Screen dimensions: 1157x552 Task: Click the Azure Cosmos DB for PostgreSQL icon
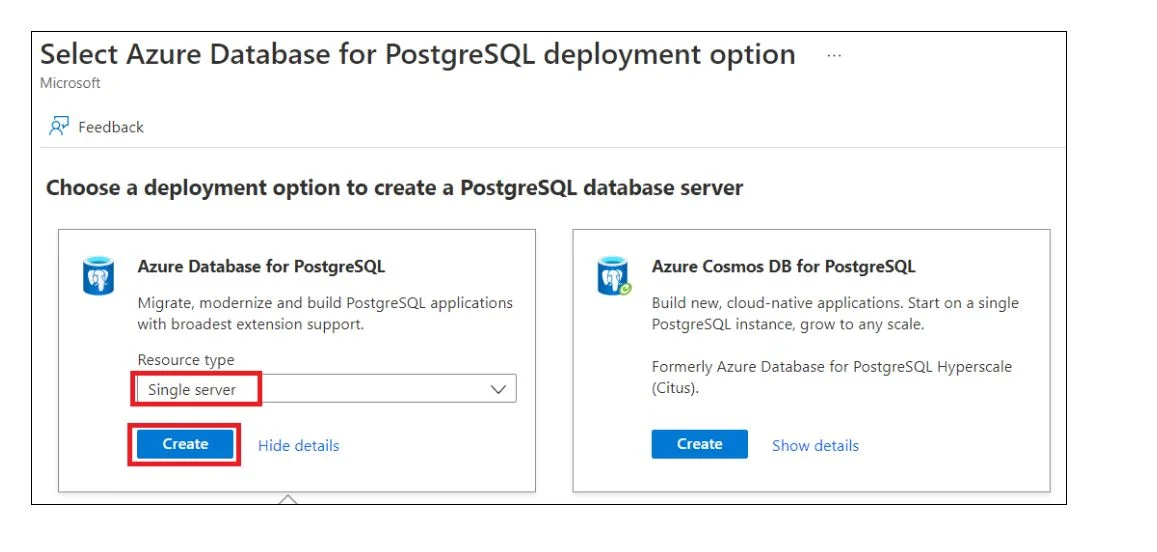(614, 275)
